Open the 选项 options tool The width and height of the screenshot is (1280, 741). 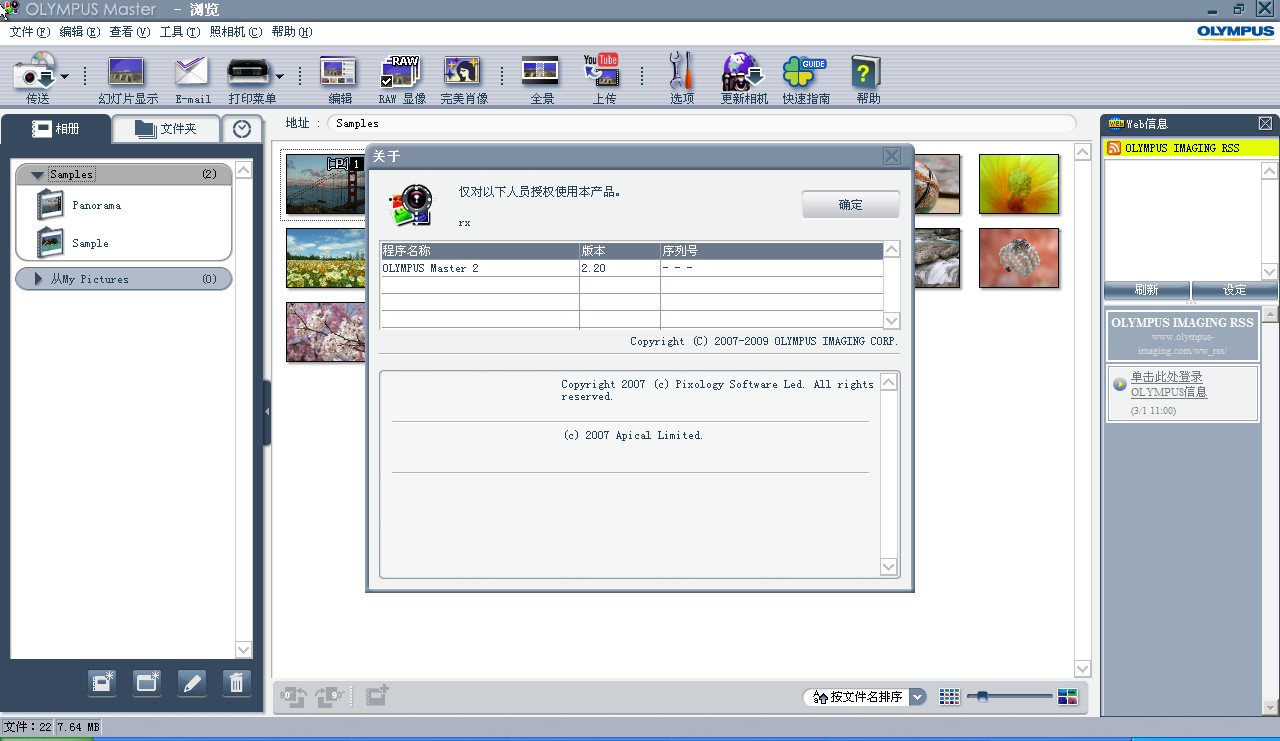point(681,71)
